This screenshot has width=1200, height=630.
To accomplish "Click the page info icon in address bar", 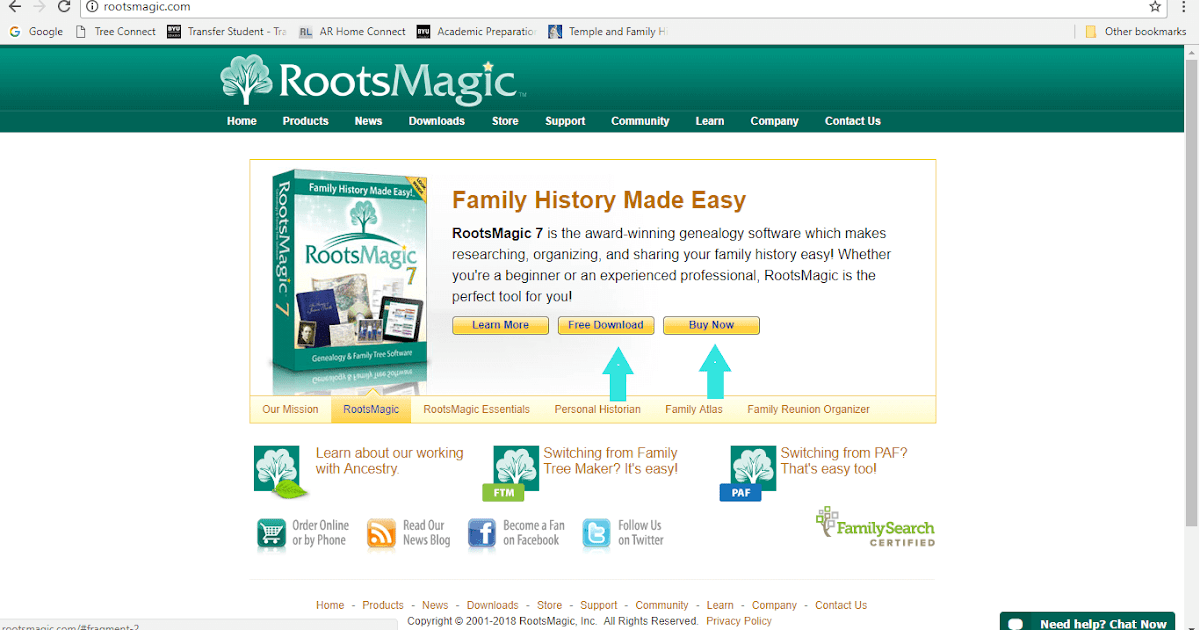I will [x=92, y=7].
